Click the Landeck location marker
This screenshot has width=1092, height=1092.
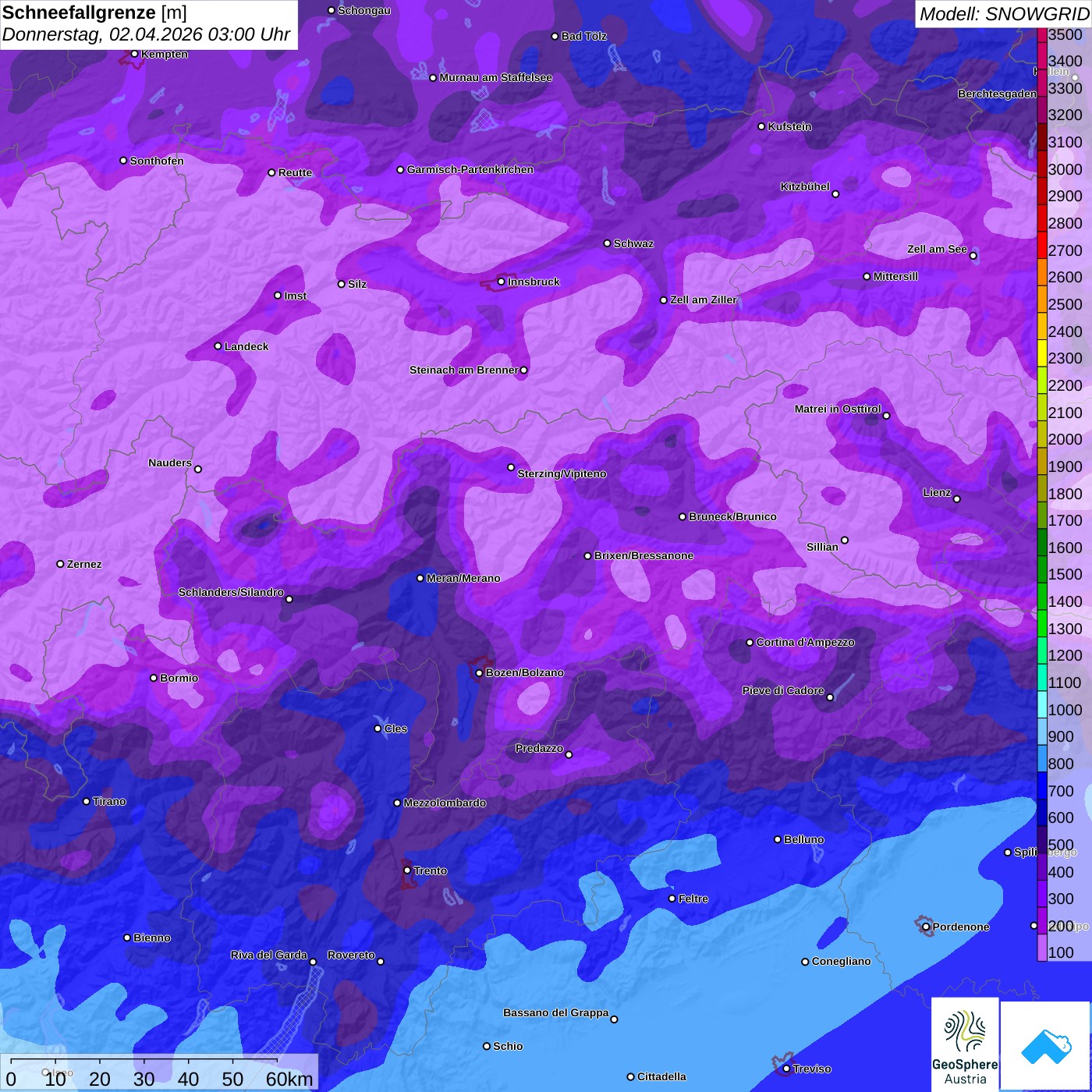pos(218,346)
